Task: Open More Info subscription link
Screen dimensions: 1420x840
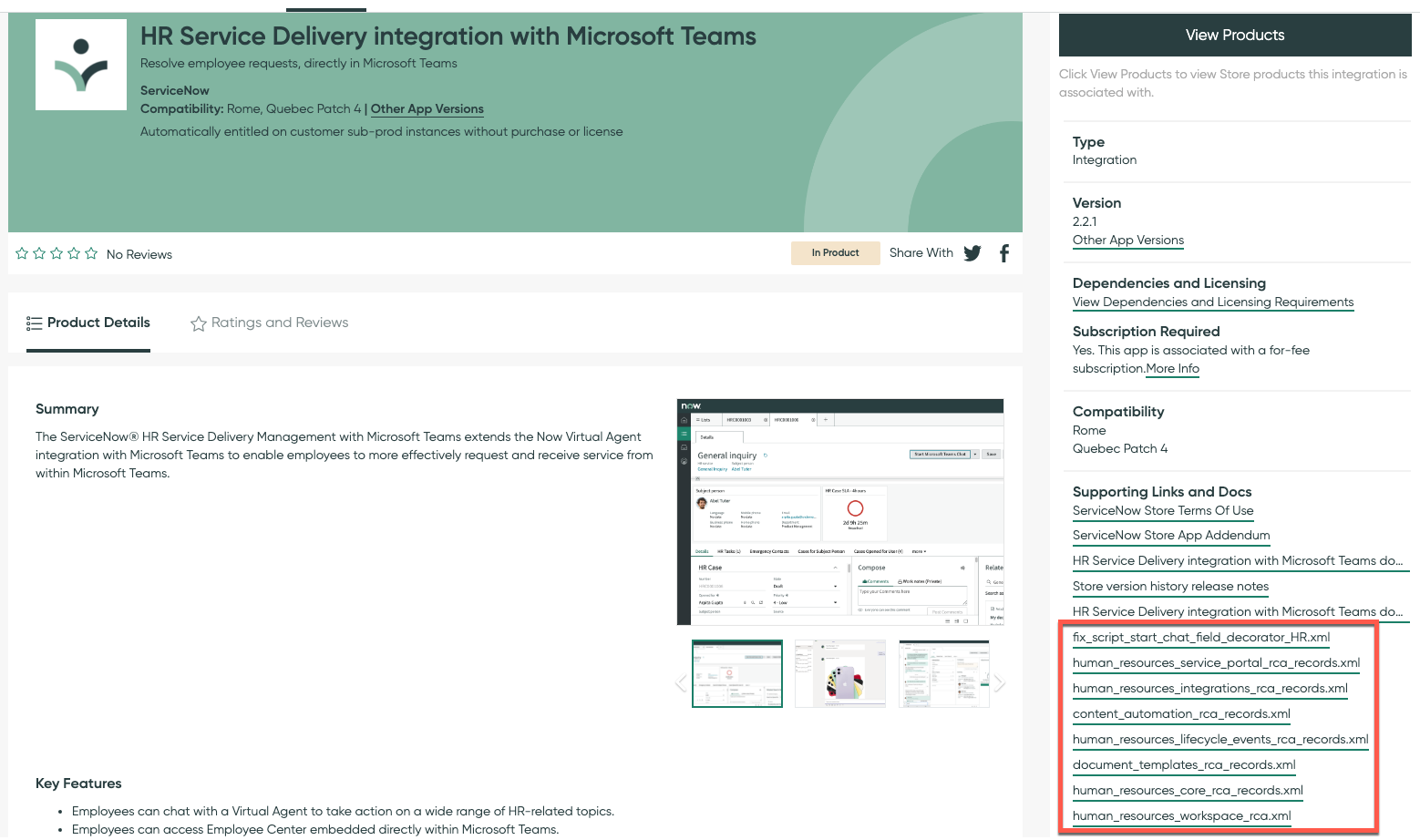Action: point(1173,368)
